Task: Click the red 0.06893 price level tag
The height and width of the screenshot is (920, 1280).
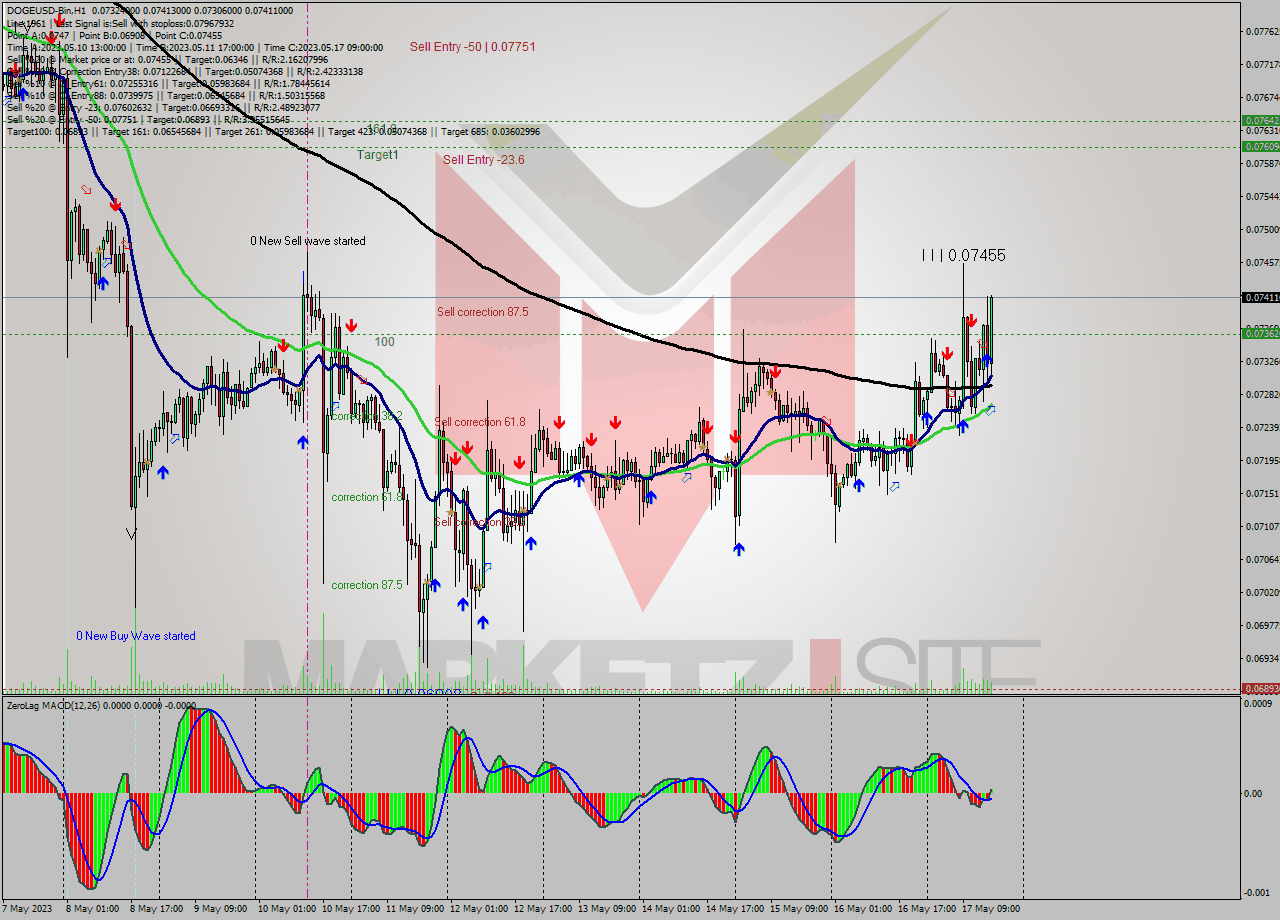Action: [1260, 688]
